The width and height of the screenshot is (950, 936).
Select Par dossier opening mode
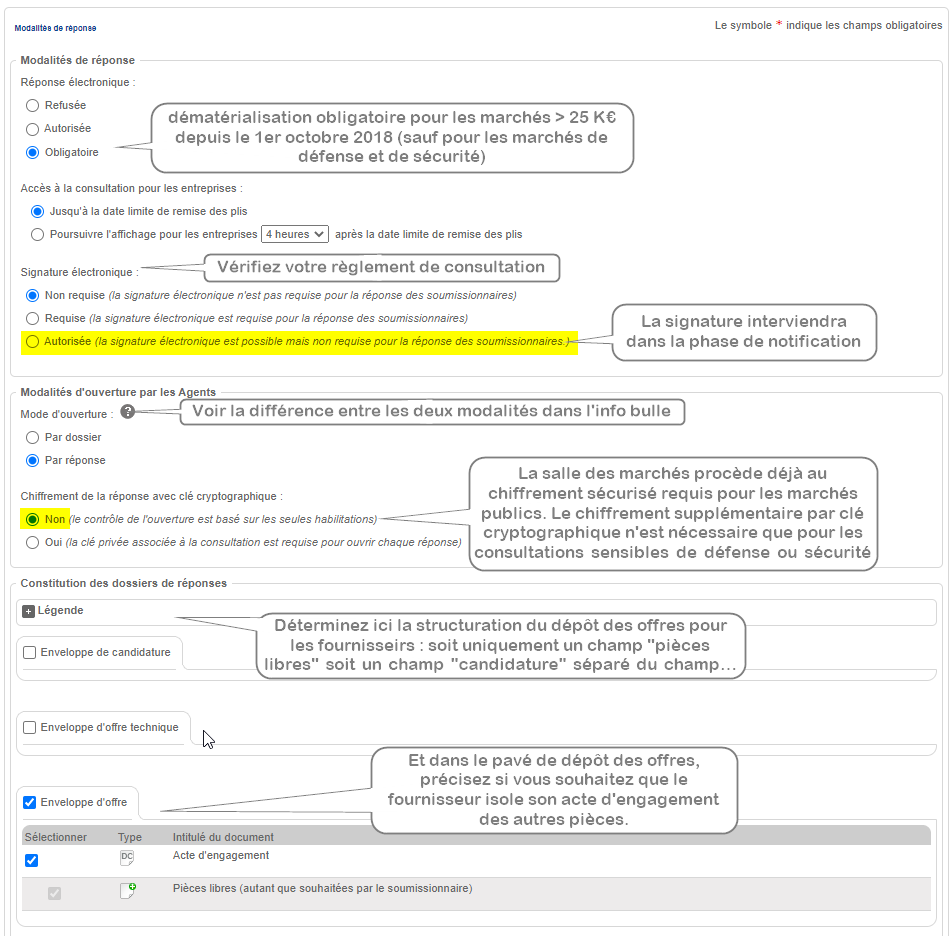pyautogui.click(x=33, y=437)
